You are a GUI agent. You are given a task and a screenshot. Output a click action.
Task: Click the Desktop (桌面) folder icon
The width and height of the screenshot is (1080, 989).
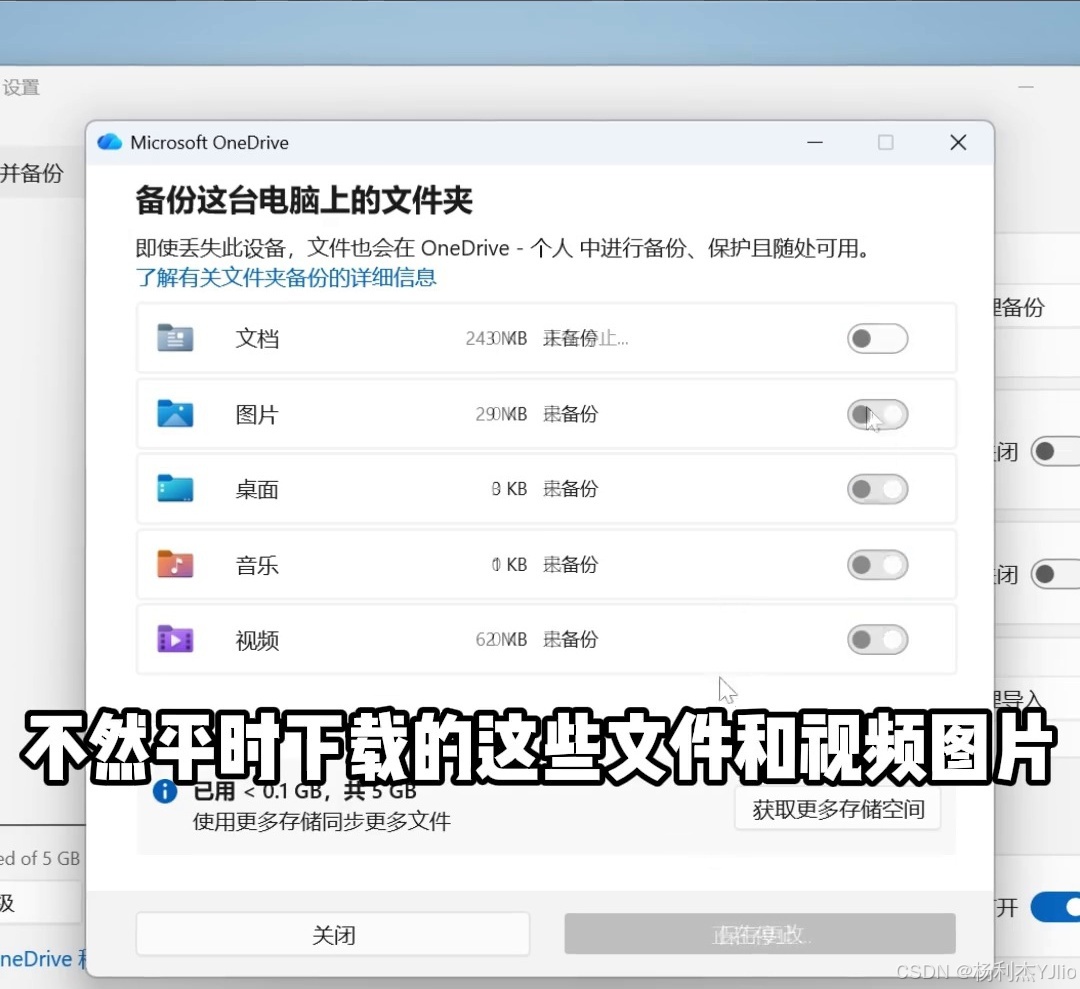point(175,488)
